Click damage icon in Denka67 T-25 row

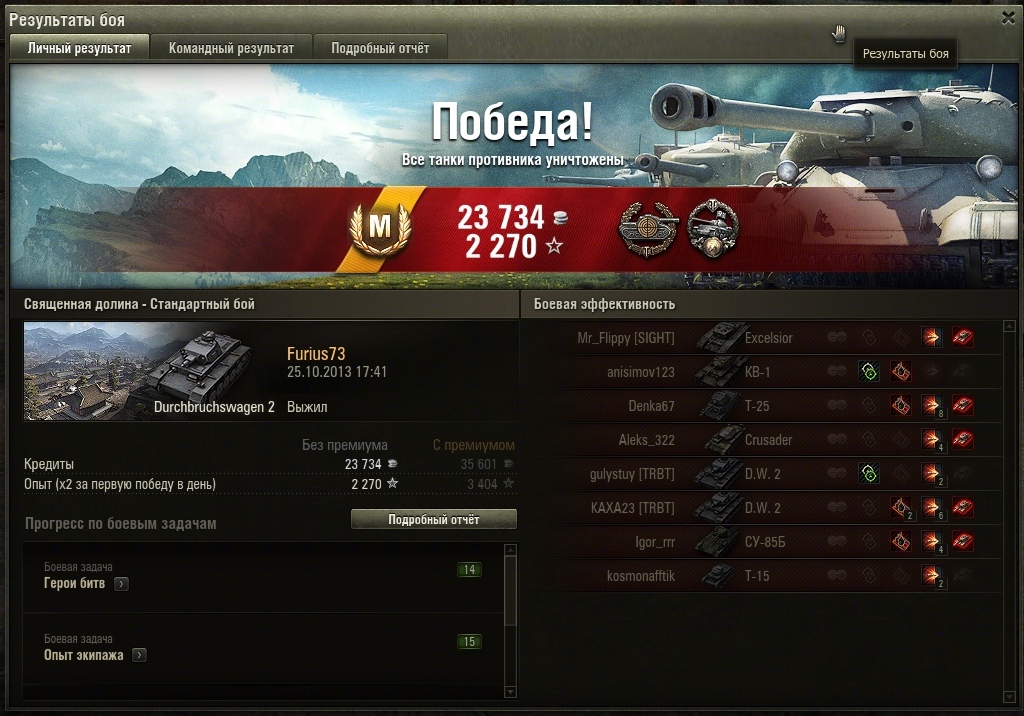click(x=932, y=406)
